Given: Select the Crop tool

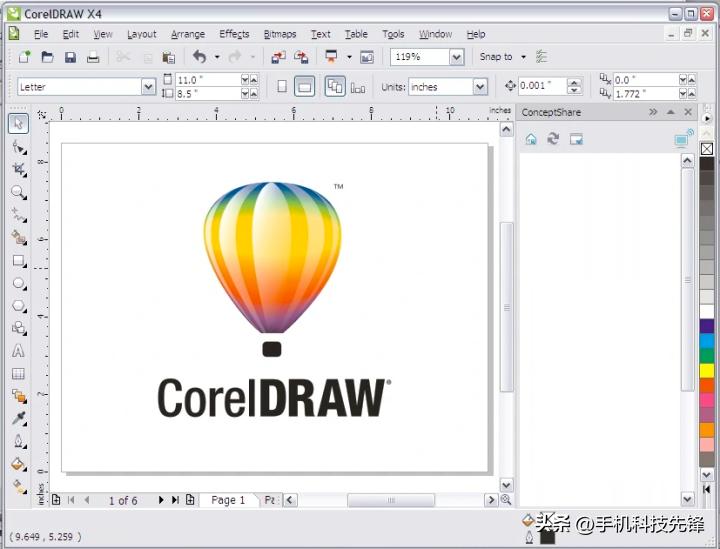Looking at the screenshot, I should pos(18,169).
